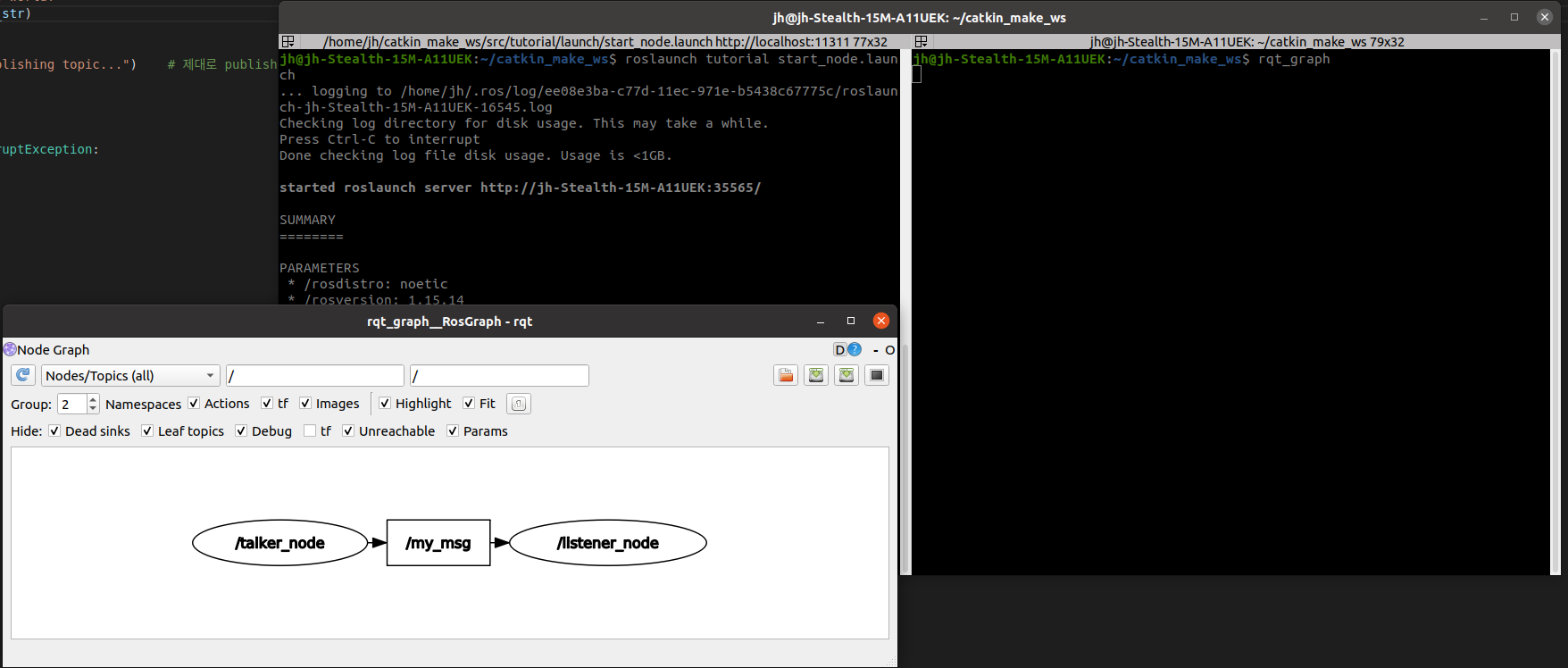Click the 'Namespaces' label

(143, 405)
